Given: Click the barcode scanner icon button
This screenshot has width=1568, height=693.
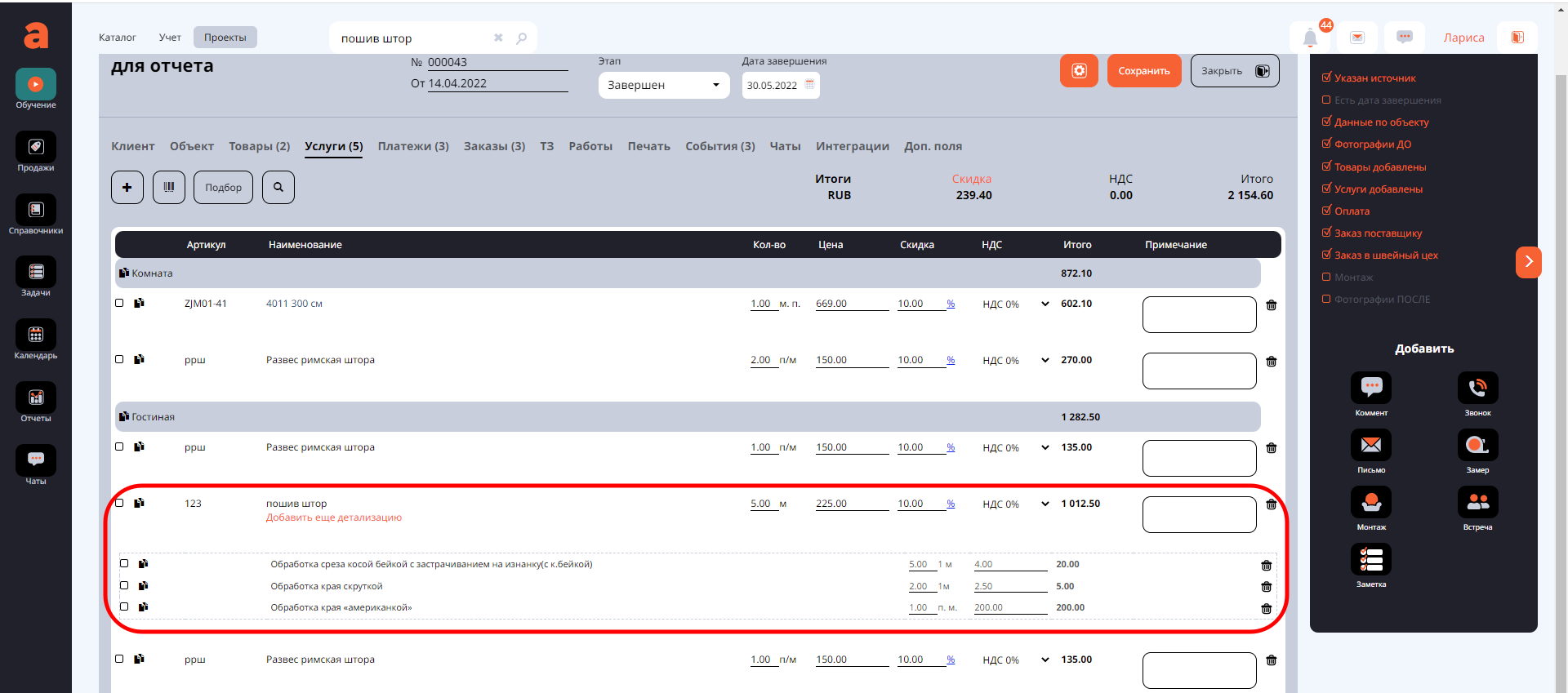Looking at the screenshot, I should [x=168, y=187].
